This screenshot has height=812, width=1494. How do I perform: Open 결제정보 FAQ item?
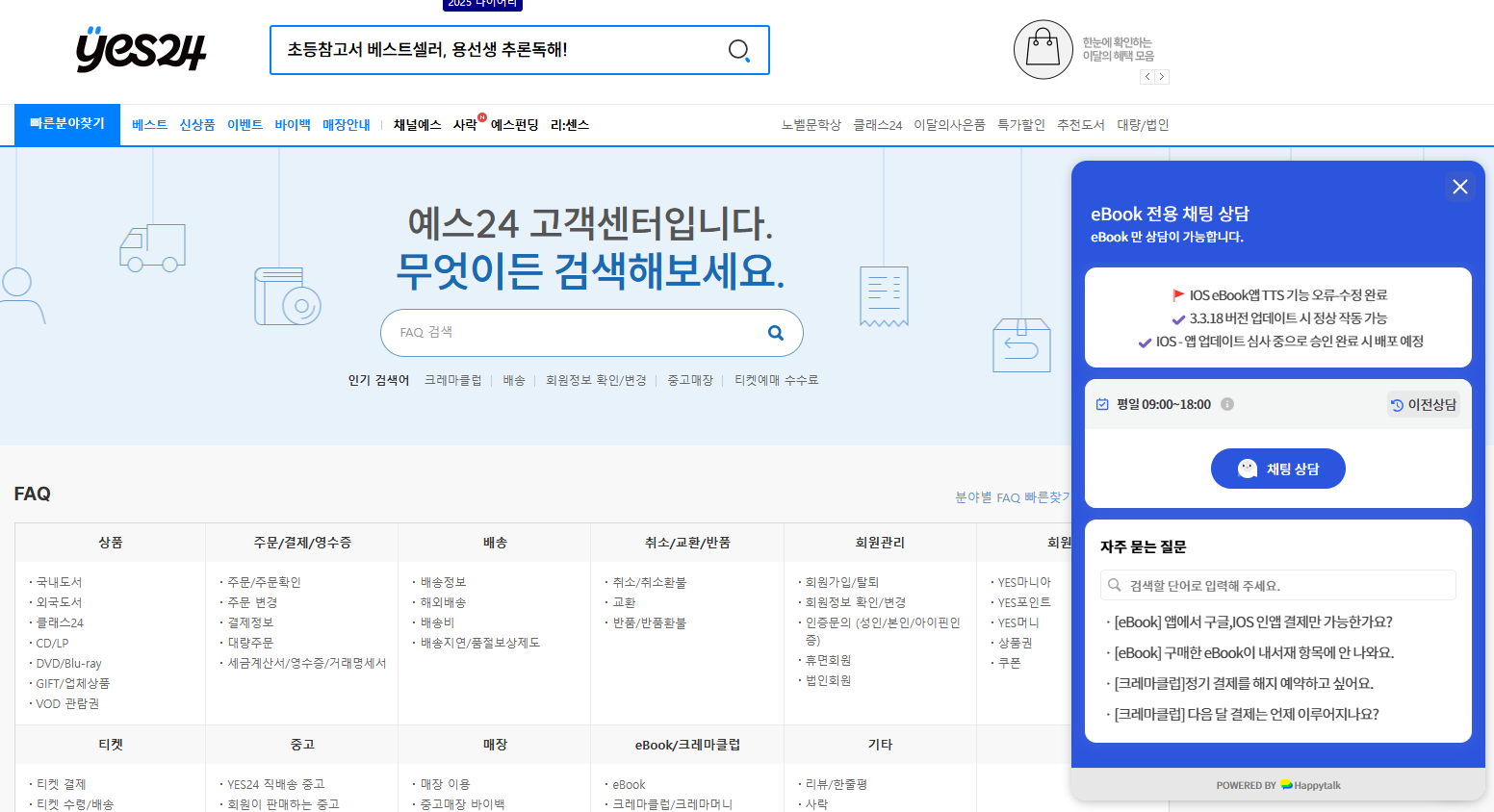[250, 622]
